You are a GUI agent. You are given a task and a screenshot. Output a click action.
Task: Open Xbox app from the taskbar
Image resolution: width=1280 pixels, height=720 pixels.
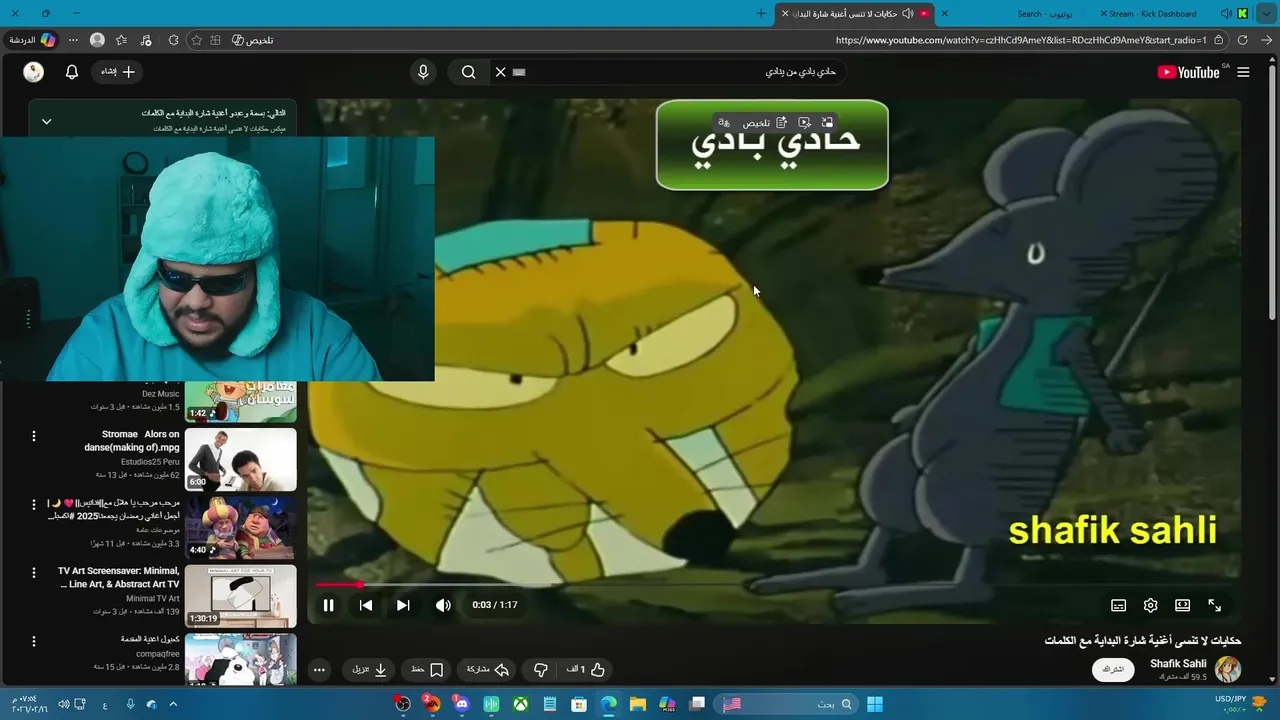pos(521,704)
